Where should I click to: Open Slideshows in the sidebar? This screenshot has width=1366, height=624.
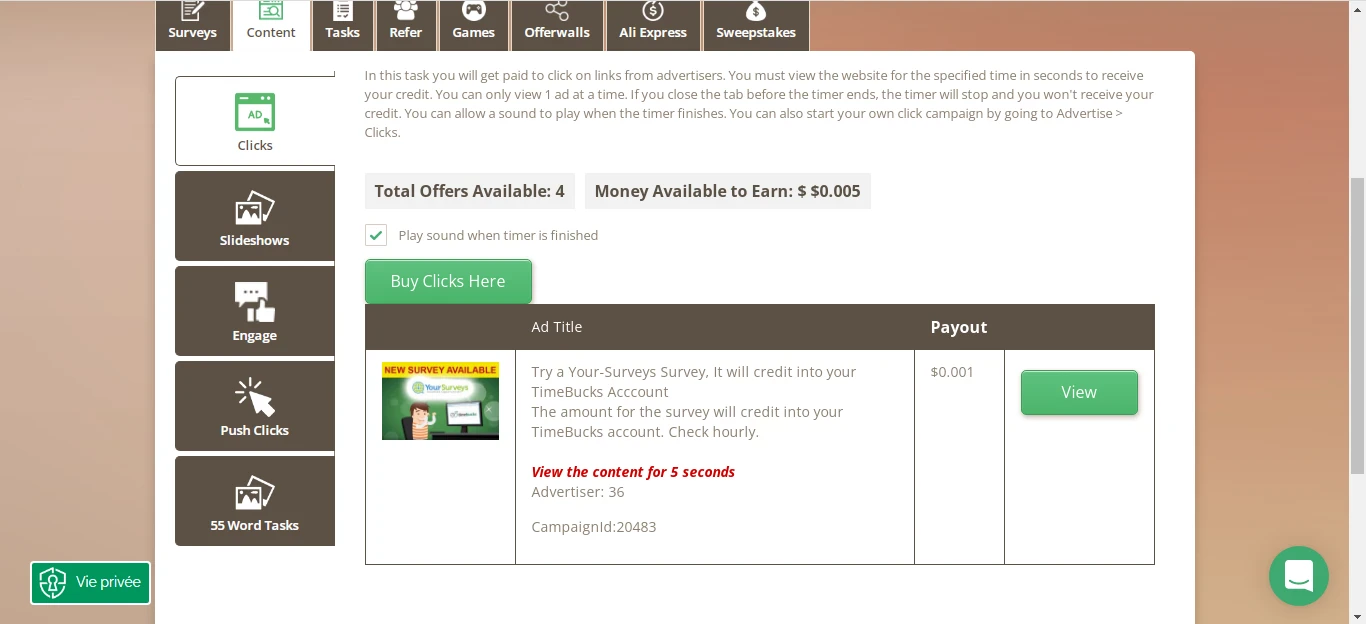click(x=255, y=216)
